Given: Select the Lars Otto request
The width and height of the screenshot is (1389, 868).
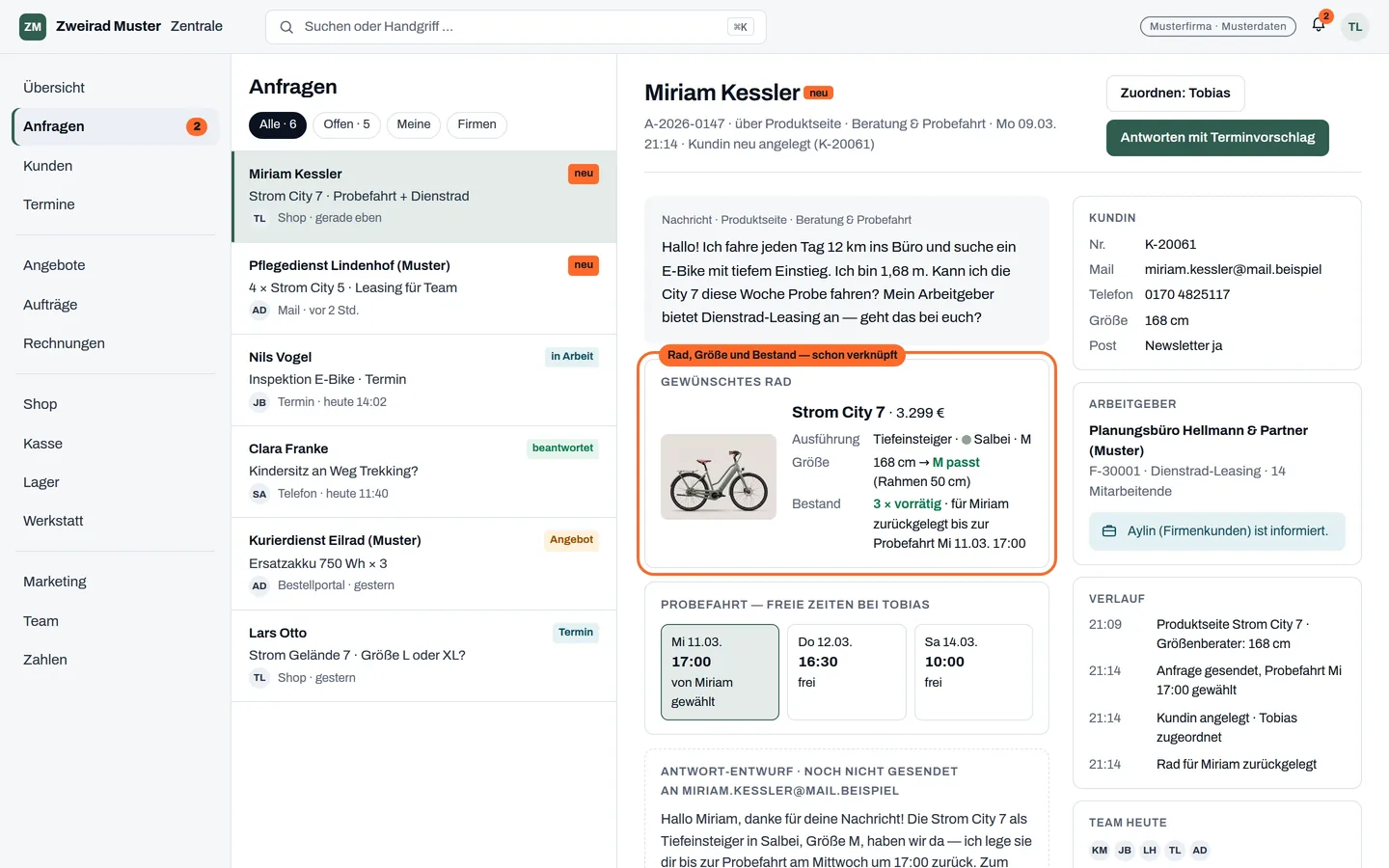Looking at the screenshot, I should (x=424, y=656).
